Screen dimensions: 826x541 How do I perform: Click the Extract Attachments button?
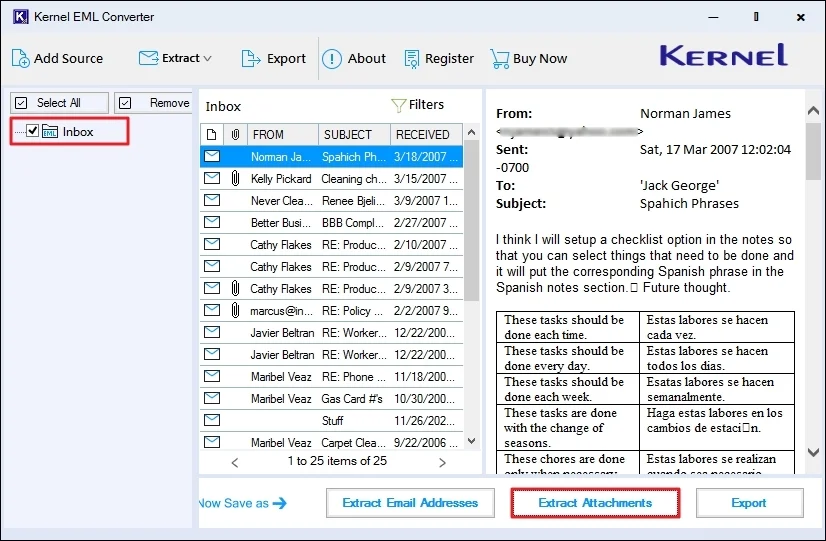(595, 503)
